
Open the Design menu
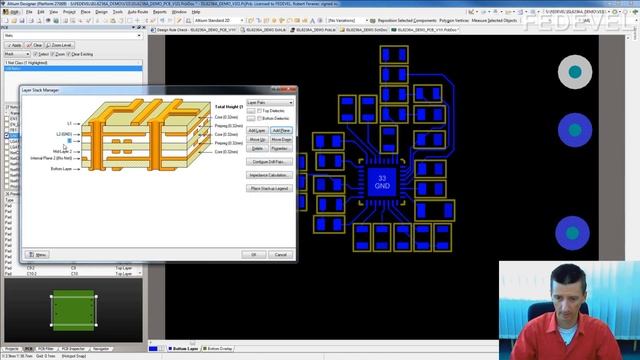click(x=102, y=12)
